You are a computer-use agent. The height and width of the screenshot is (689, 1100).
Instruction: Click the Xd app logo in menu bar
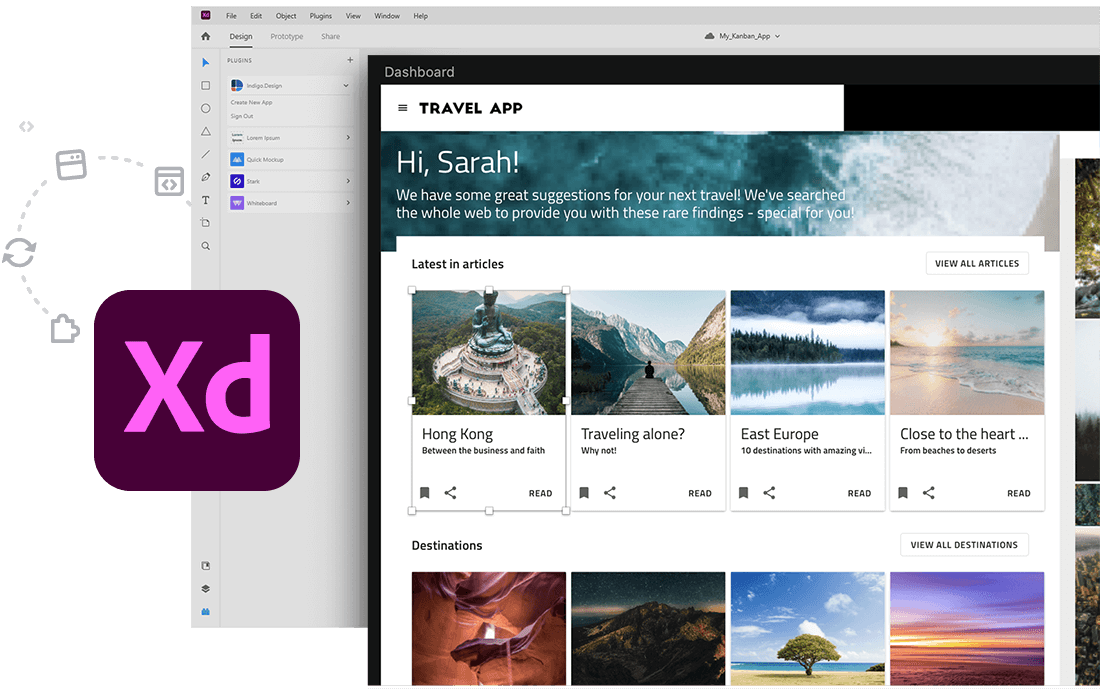coord(206,15)
